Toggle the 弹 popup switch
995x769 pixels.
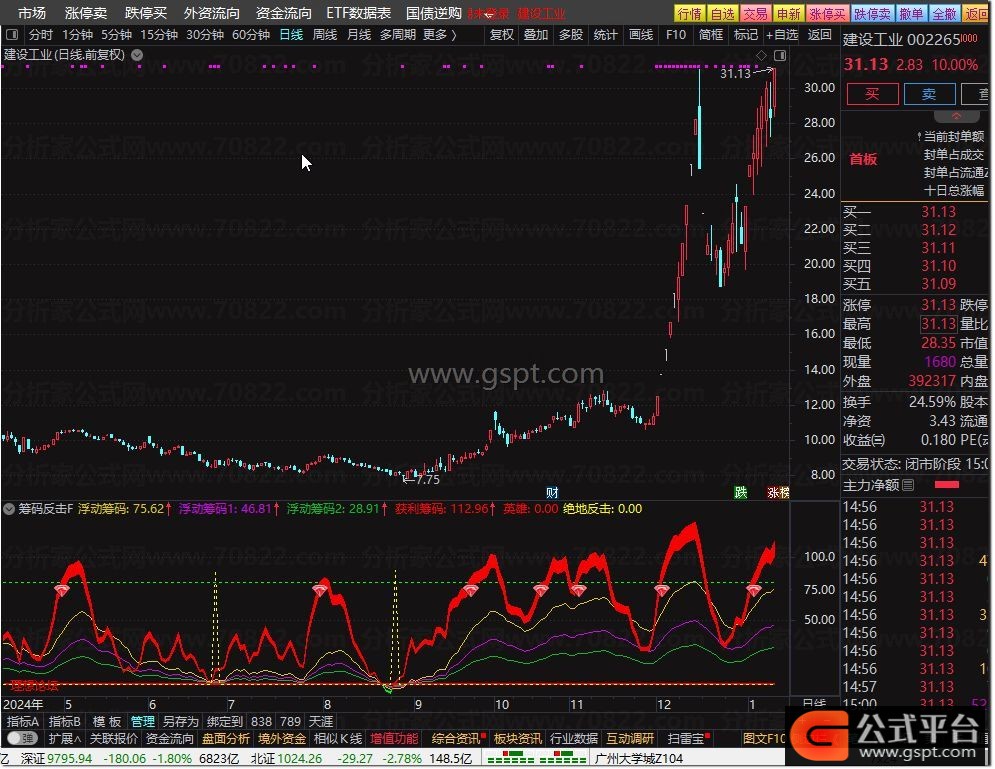point(22,738)
